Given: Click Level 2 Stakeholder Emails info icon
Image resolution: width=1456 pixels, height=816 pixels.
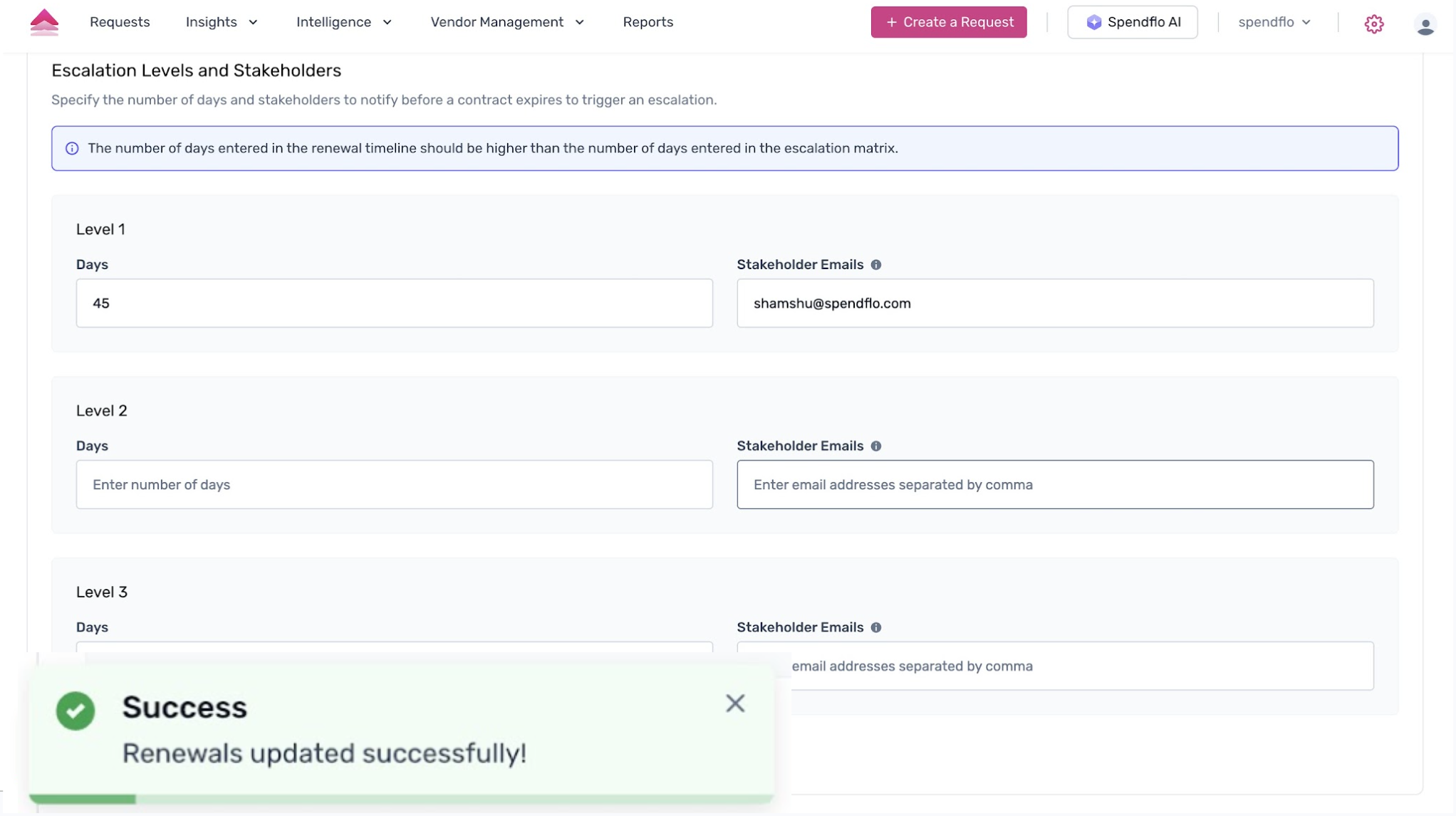Looking at the screenshot, I should [876, 446].
